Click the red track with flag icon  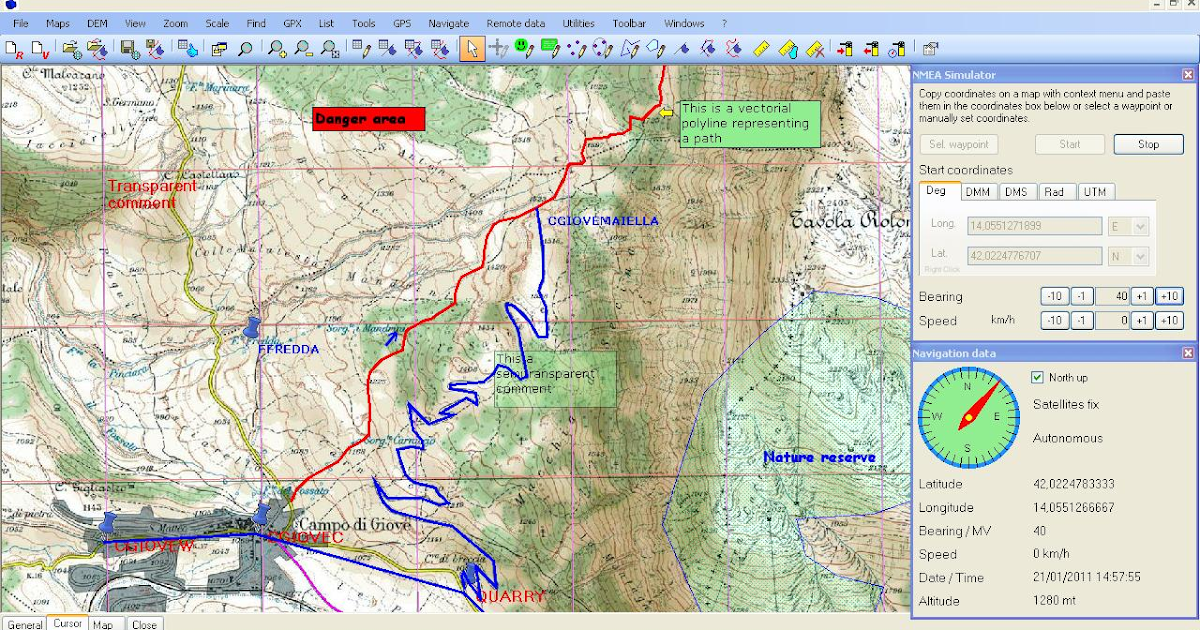pyautogui.click(x=733, y=47)
